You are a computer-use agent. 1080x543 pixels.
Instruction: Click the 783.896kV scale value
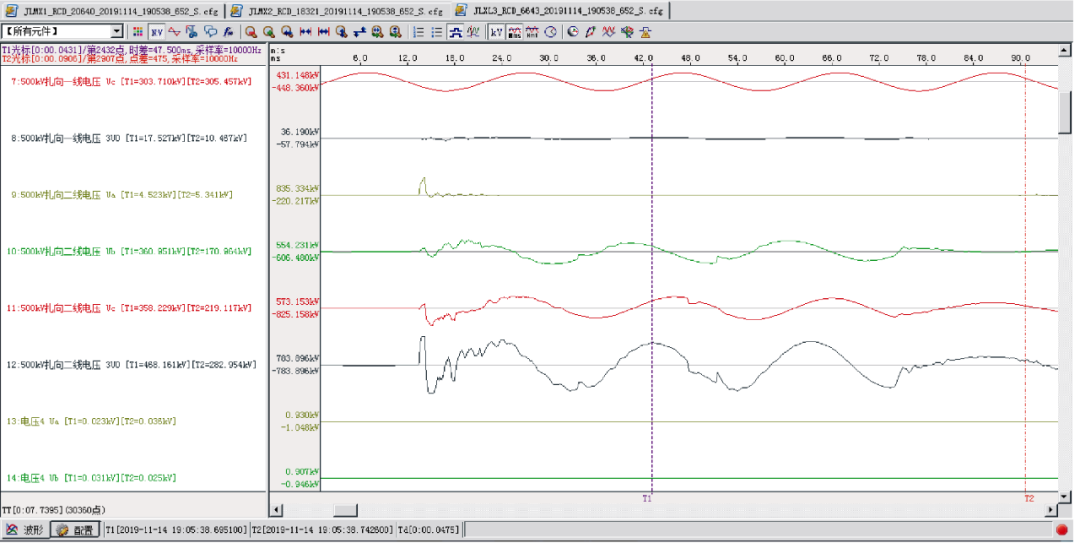pos(297,358)
